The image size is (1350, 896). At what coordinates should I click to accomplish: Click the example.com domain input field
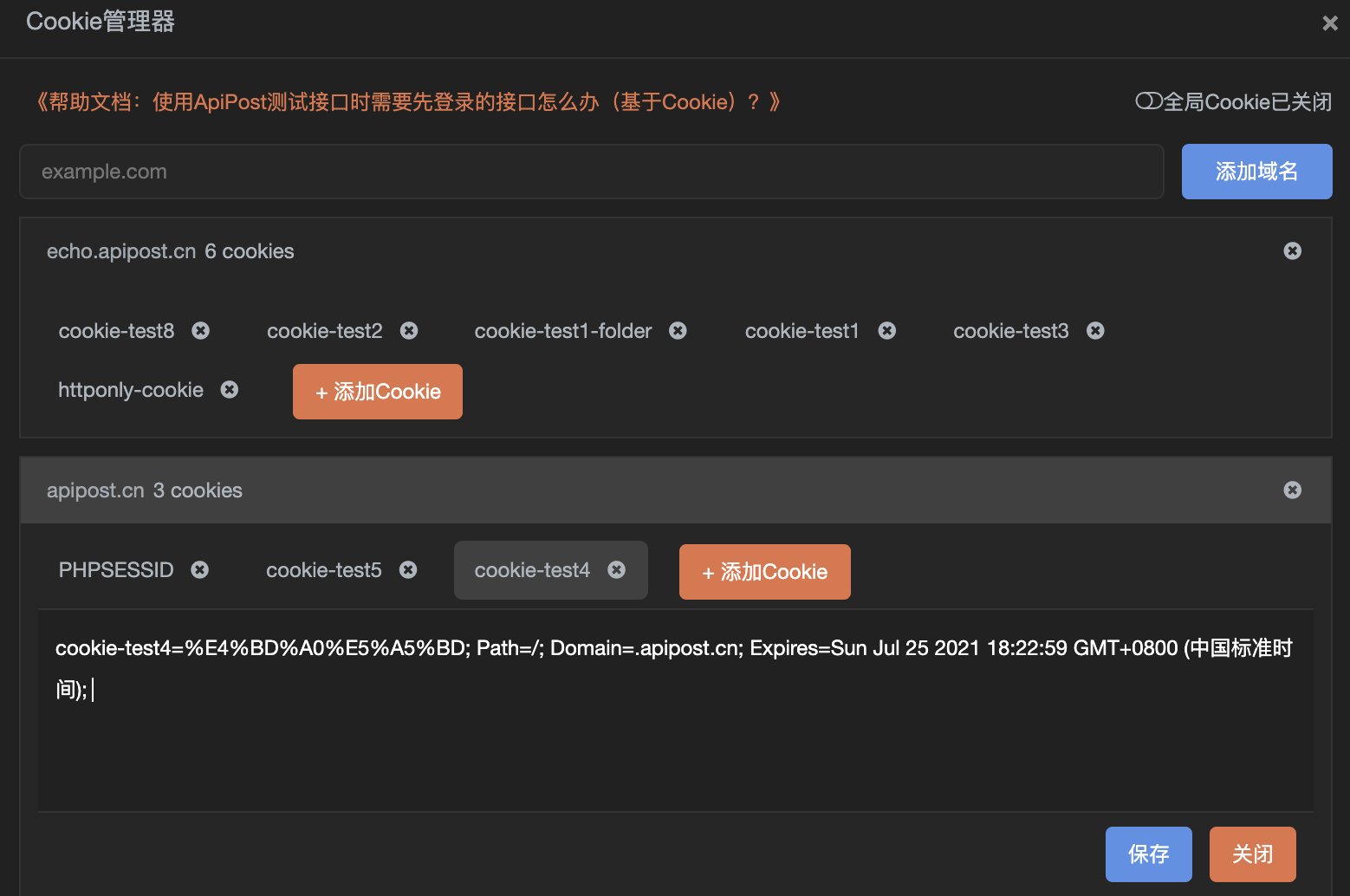point(592,172)
